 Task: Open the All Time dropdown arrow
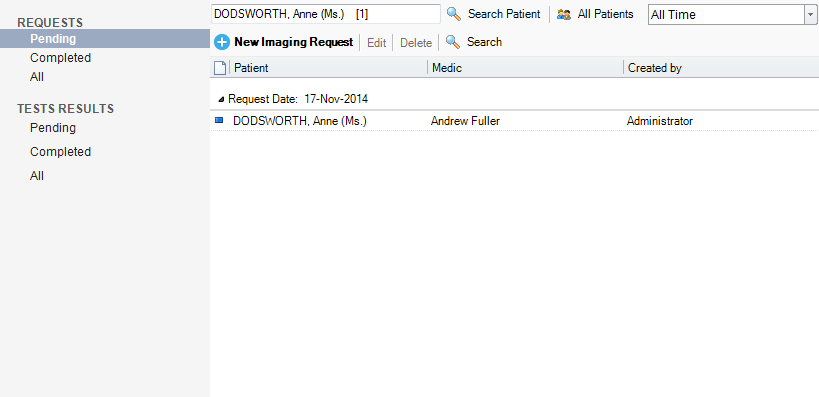[x=810, y=15]
